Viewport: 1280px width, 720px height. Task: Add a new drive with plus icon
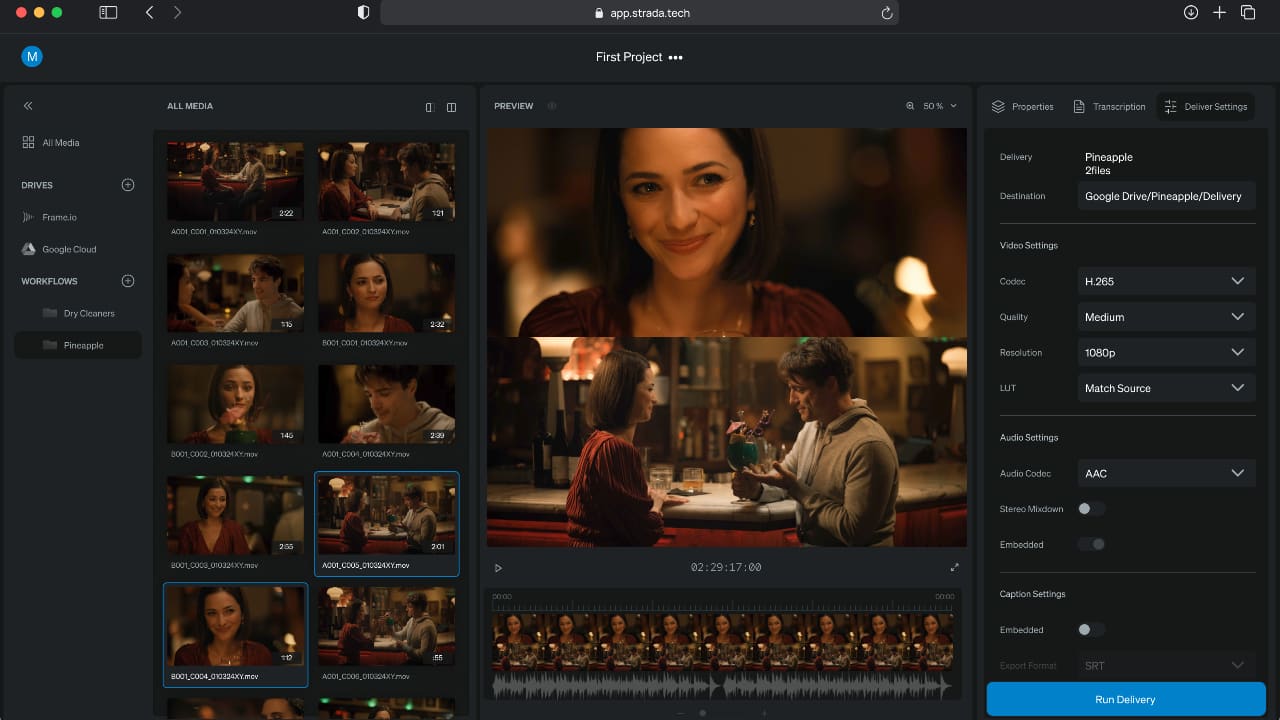click(x=128, y=185)
